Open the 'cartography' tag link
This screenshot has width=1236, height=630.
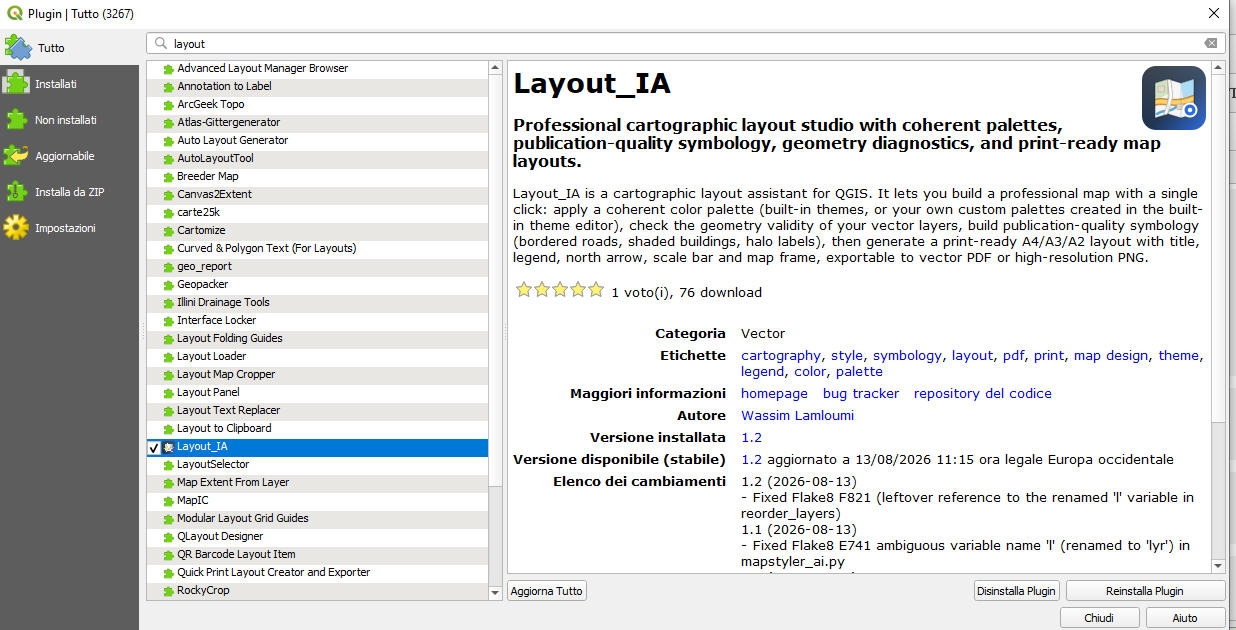pos(781,355)
